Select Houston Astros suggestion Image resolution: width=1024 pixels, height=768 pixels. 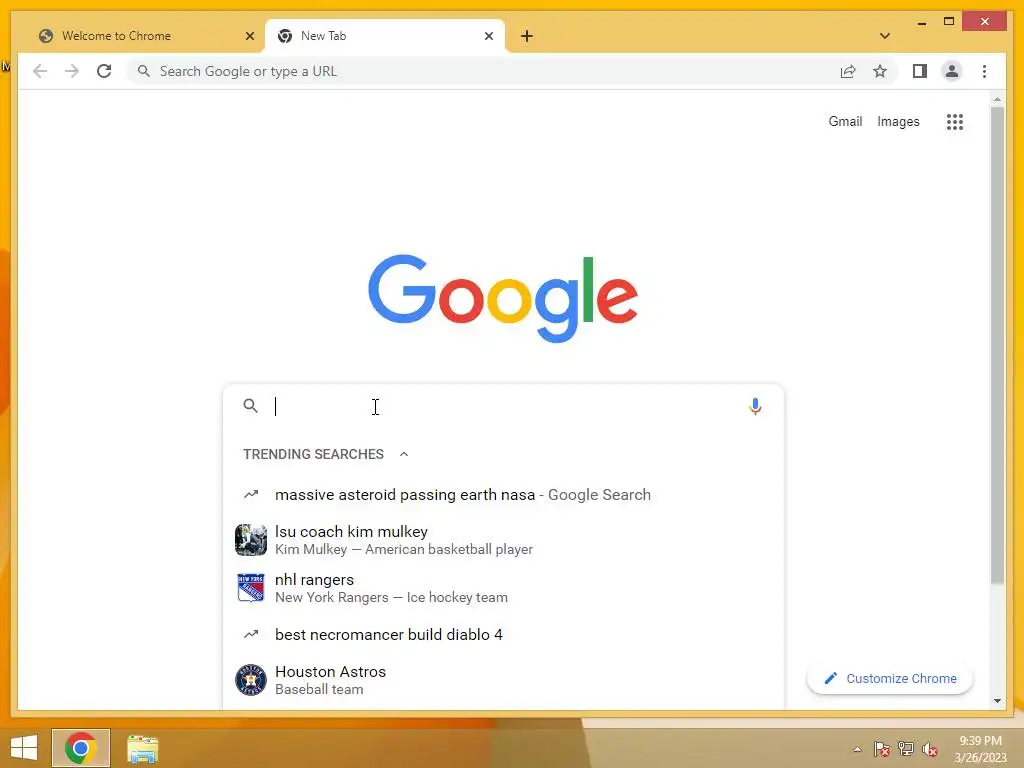point(503,680)
